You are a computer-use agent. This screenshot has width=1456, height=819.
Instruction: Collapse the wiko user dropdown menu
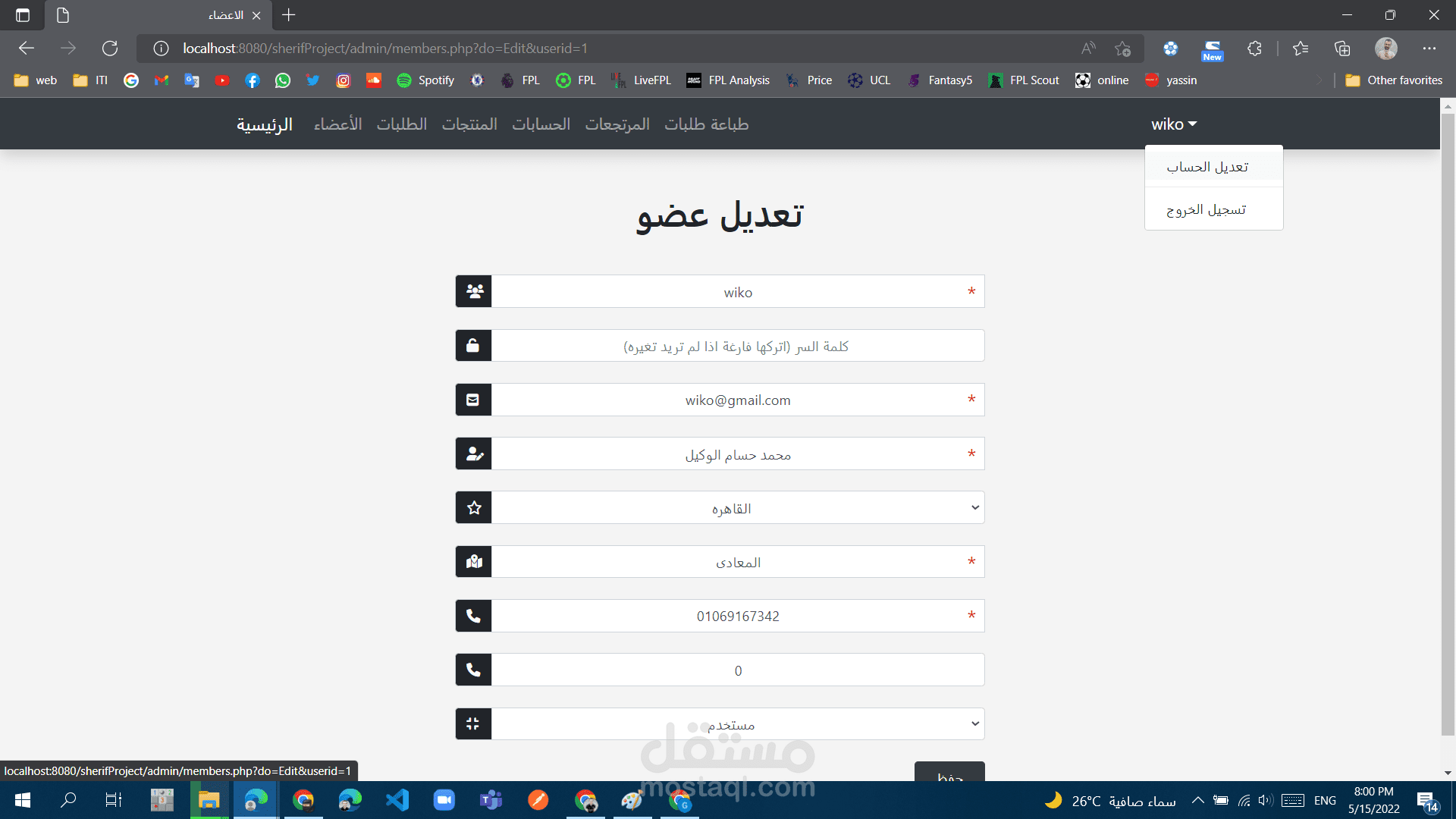point(1173,124)
